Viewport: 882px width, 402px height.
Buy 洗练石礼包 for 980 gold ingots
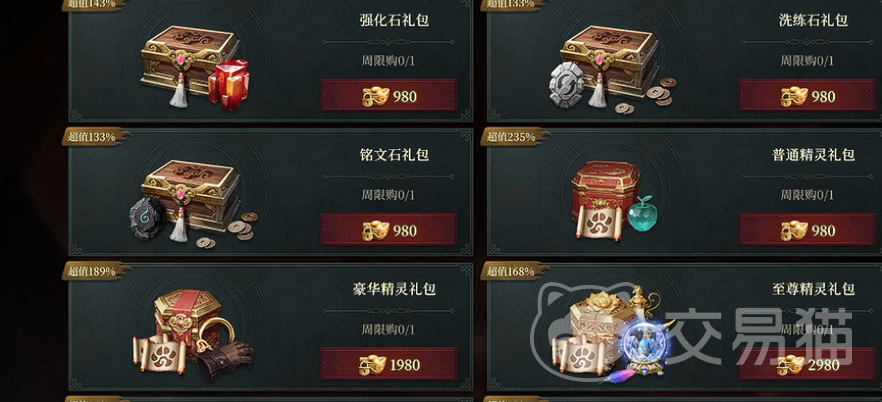point(807,96)
